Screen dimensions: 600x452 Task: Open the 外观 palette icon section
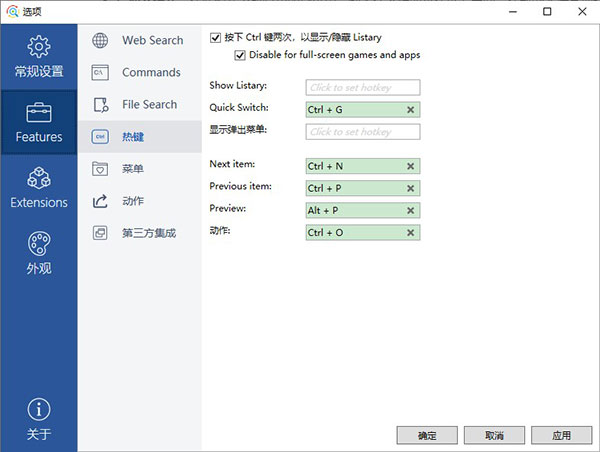(39, 243)
